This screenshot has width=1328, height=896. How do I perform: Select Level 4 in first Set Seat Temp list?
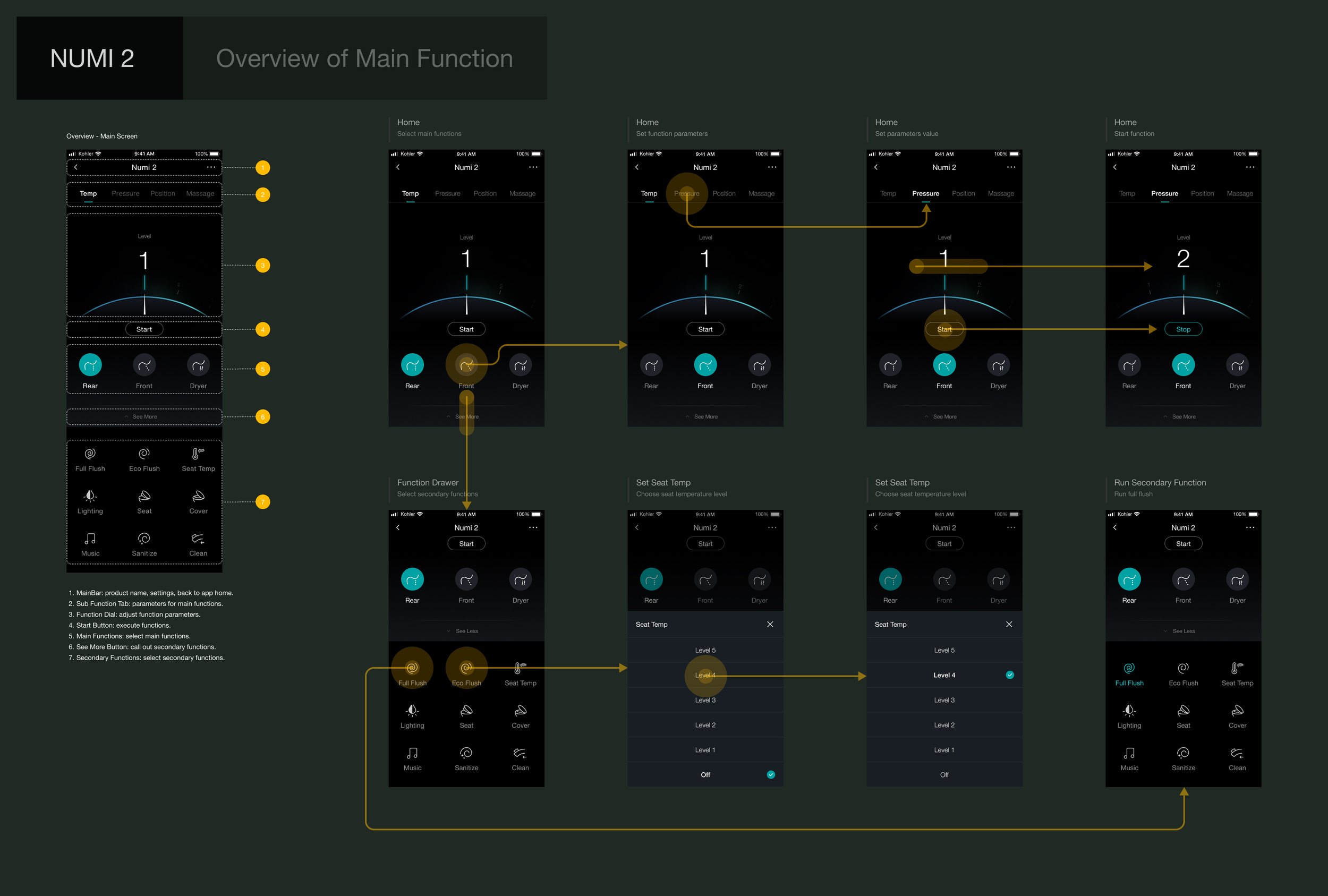point(705,676)
